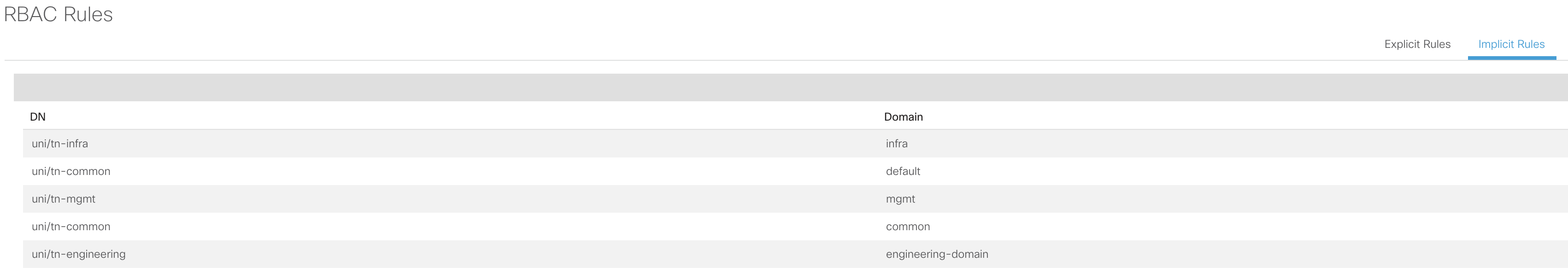Sort by the Domain column header

click(x=903, y=116)
